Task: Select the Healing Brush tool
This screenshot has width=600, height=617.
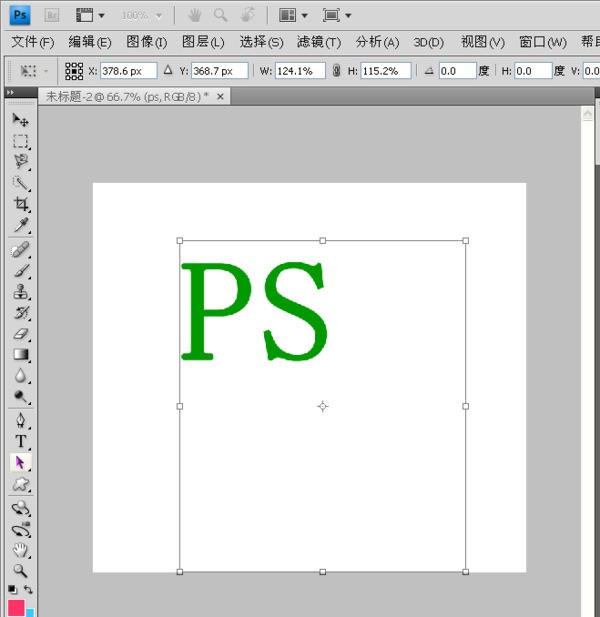Action: (x=20, y=250)
